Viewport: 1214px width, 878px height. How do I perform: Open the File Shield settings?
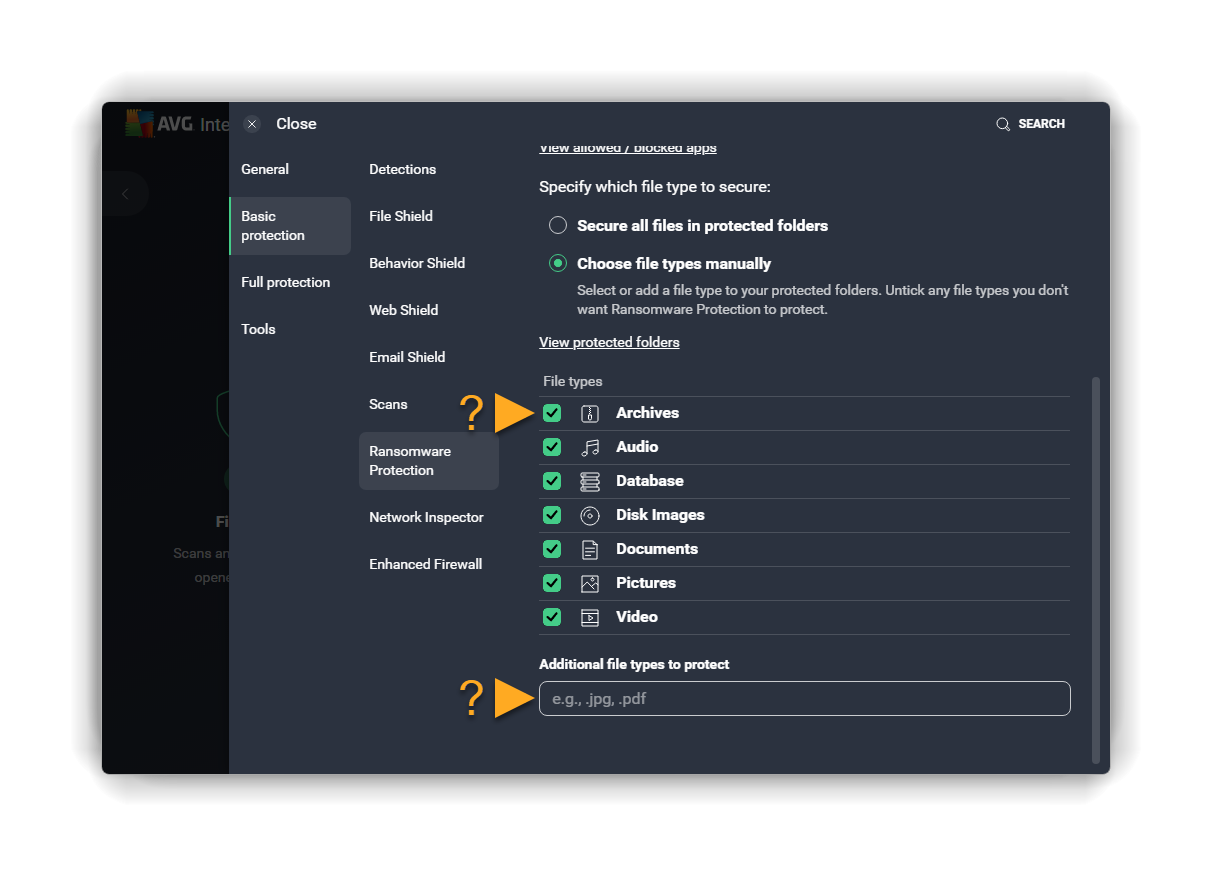click(x=401, y=216)
